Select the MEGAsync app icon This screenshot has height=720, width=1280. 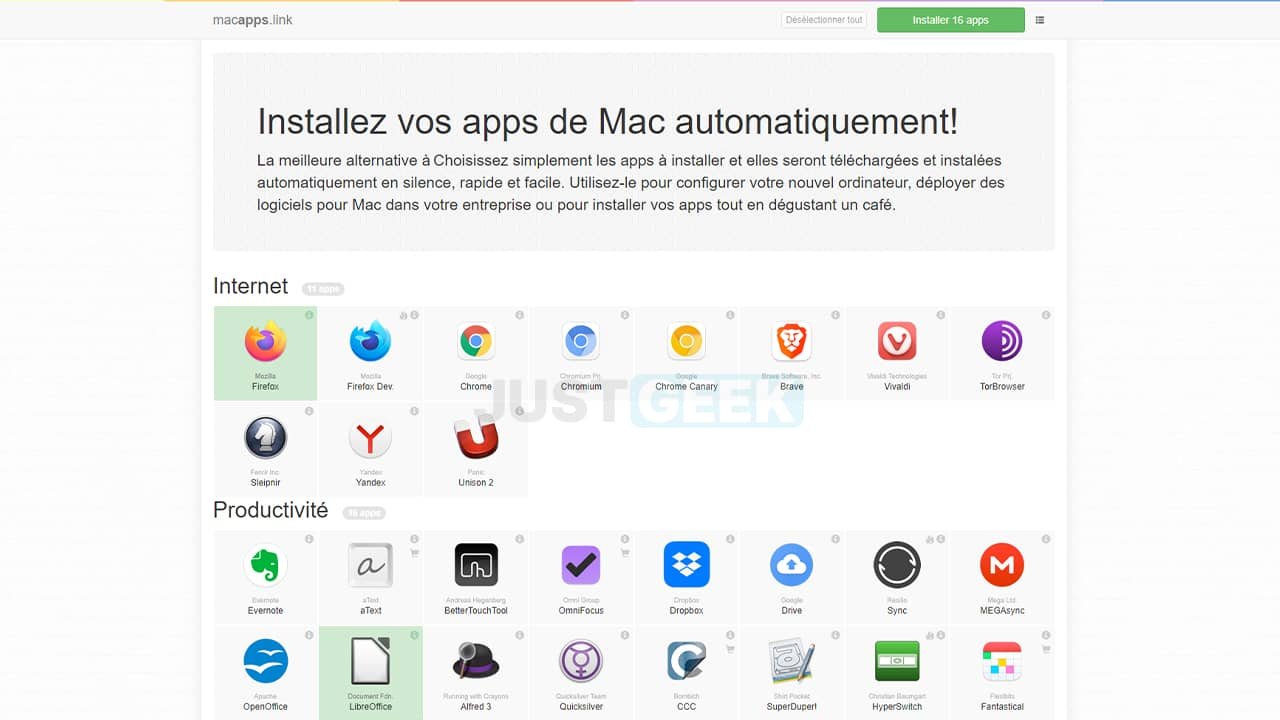click(x=1002, y=566)
